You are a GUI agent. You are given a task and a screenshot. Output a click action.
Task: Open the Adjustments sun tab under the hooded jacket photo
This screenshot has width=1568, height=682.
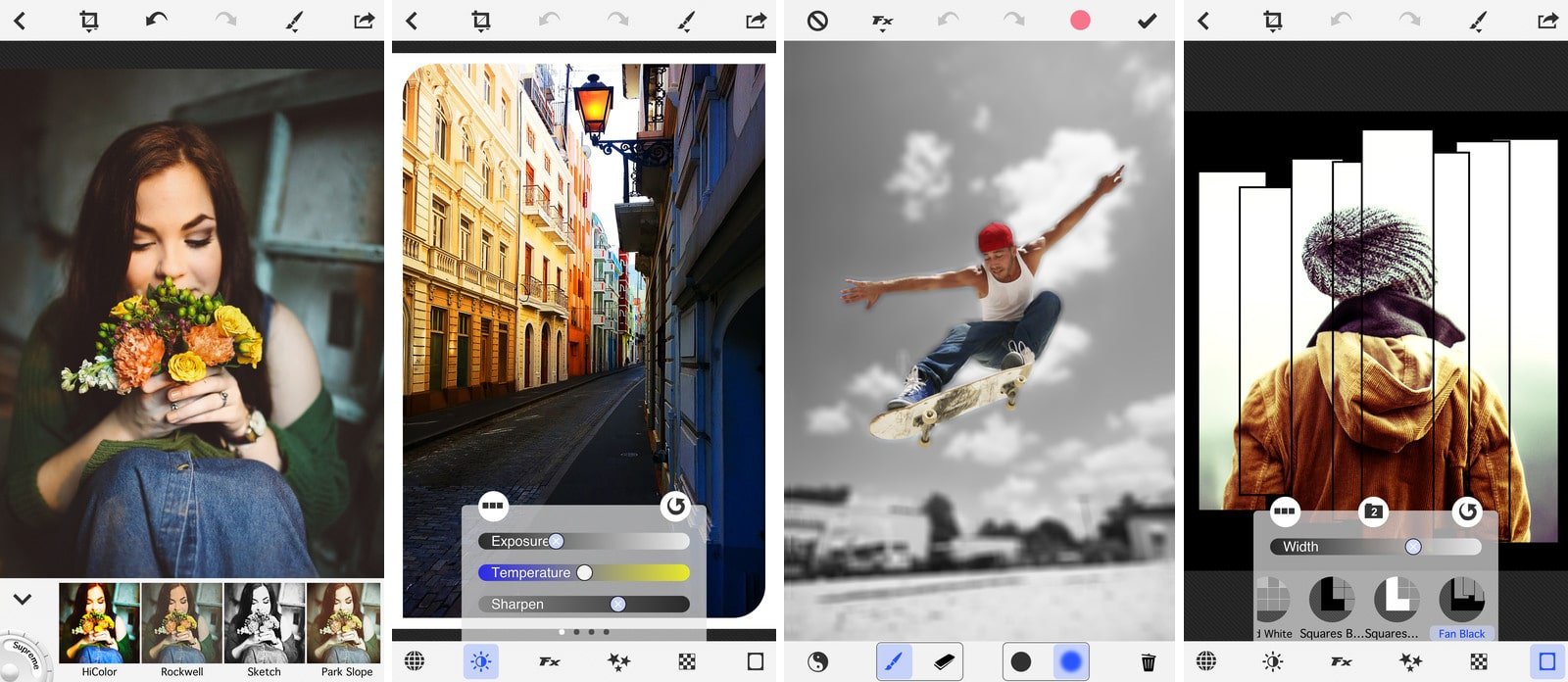coord(1272,661)
